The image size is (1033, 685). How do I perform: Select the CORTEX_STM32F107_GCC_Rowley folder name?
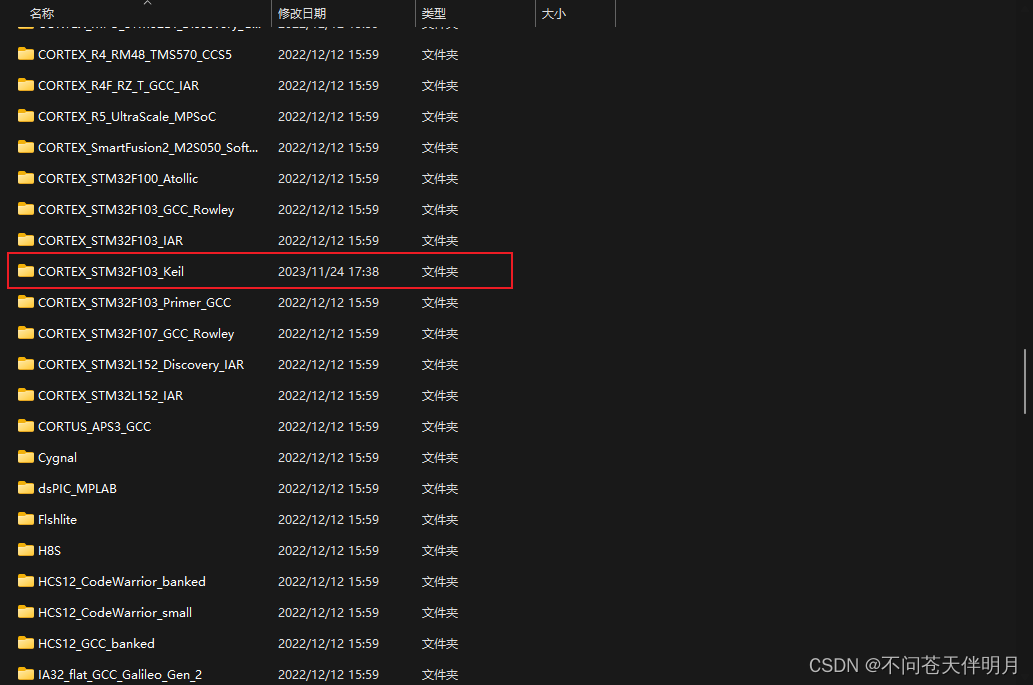click(x=136, y=333)
